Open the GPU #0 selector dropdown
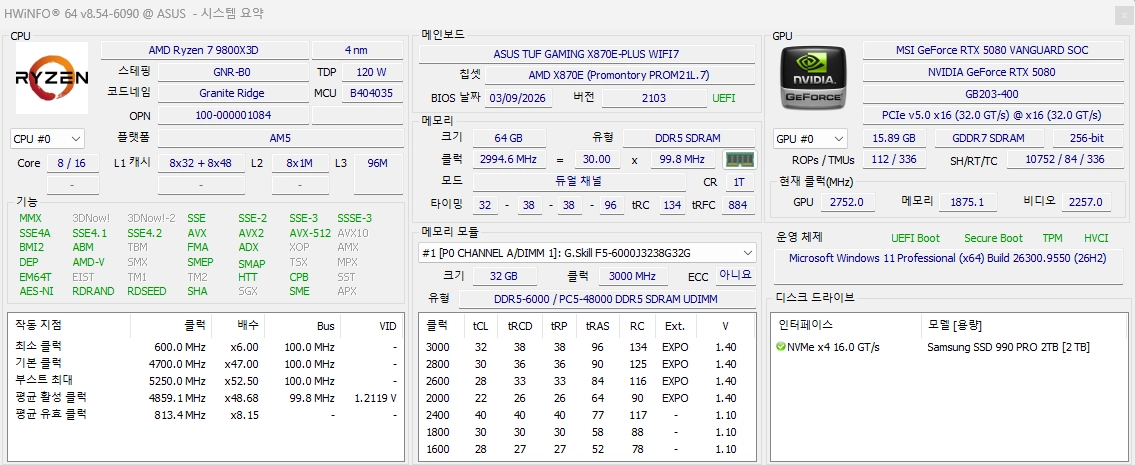Viewport: 1135px width, 465px height. pos(811,138)
